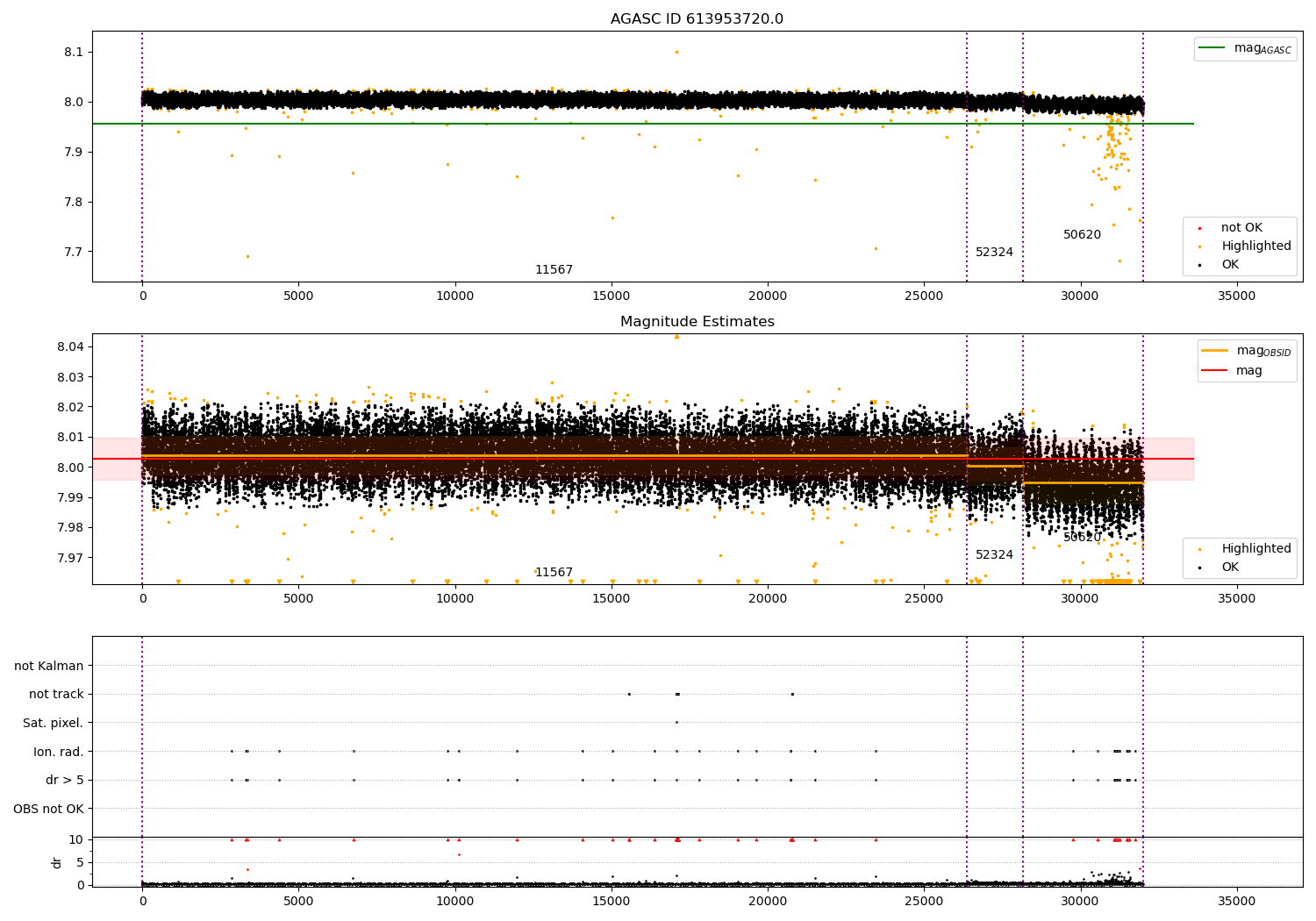Click 'OK' in the AGASC ID plot legend

(1230, 265)
